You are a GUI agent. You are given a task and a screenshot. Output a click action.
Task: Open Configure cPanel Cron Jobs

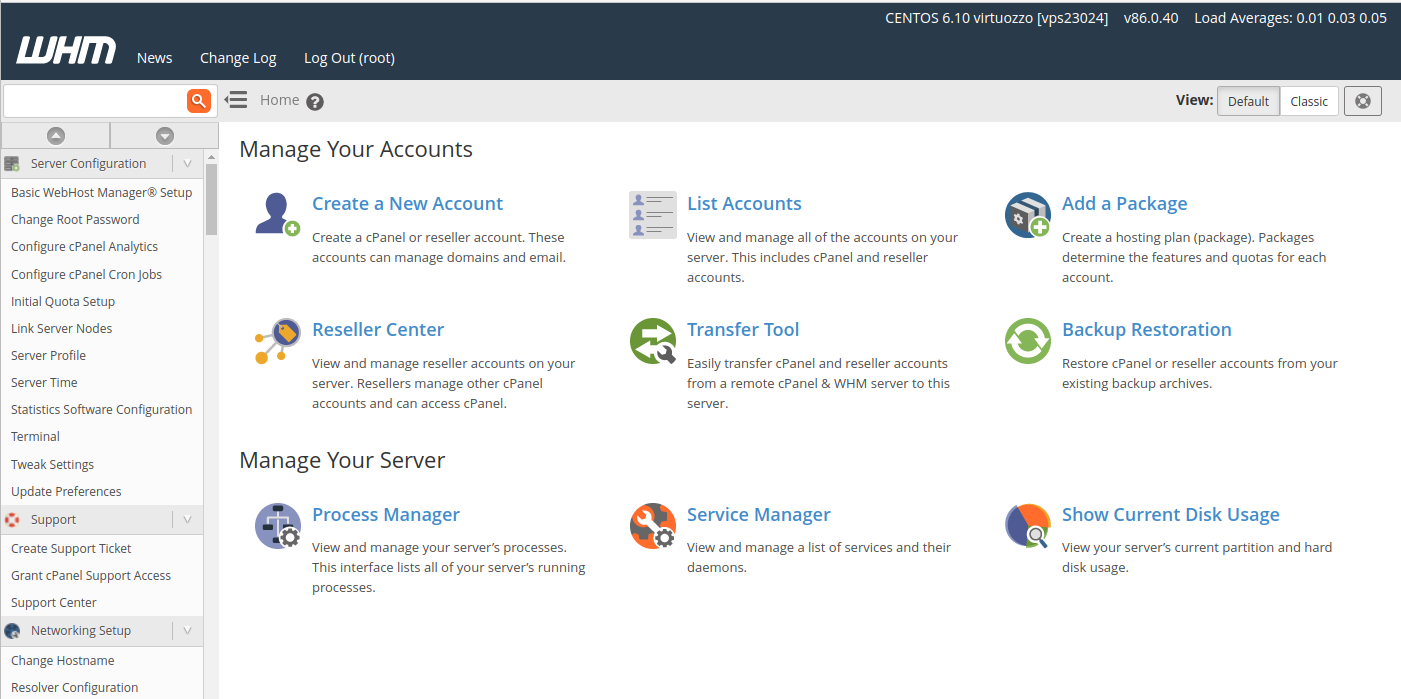click(86, 275)
